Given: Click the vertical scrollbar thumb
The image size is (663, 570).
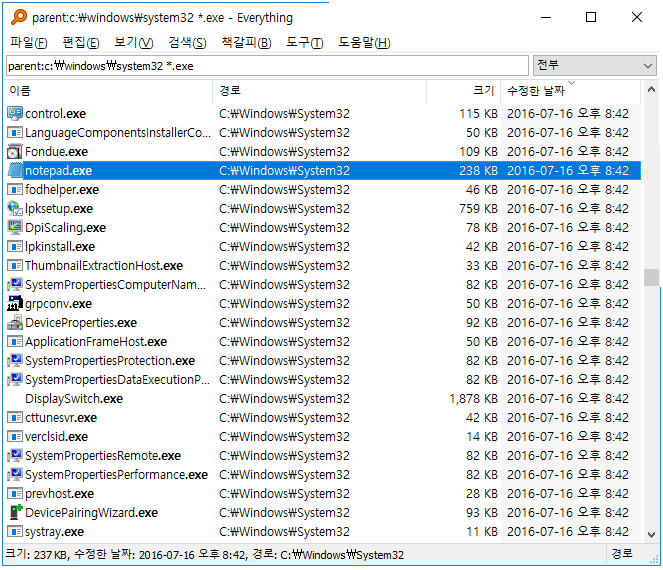Looking at the screenshot, I should point(651,277).
